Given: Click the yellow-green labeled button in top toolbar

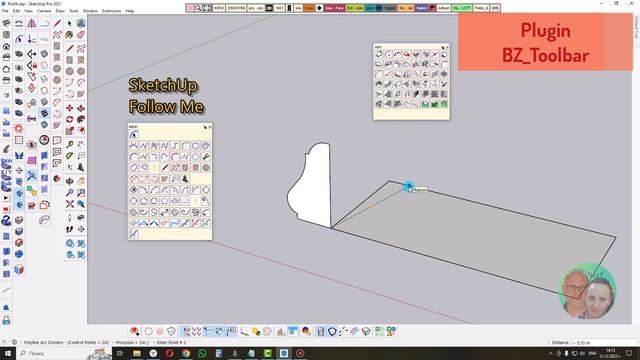Looking at the screenshot, I should point(355,8).
